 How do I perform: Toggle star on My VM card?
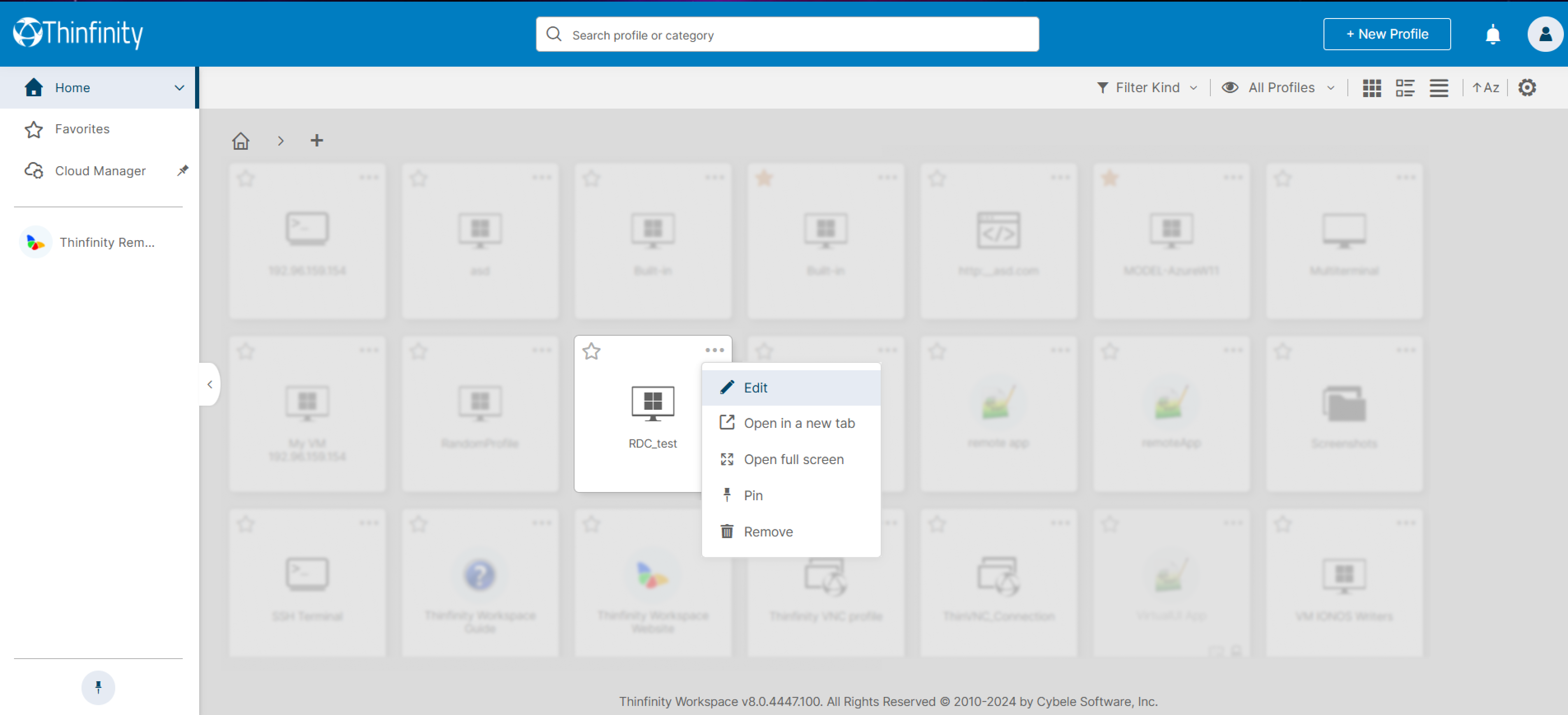[245, 351]
